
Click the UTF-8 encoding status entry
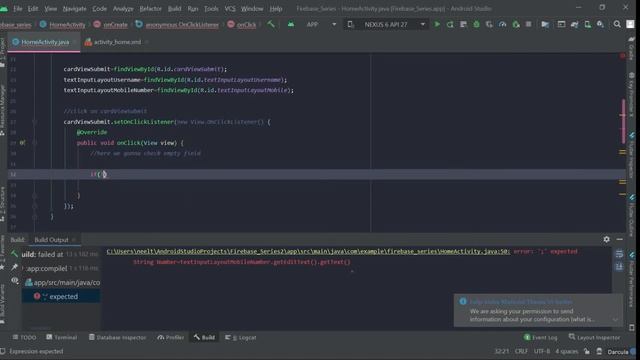click(542, 351)
